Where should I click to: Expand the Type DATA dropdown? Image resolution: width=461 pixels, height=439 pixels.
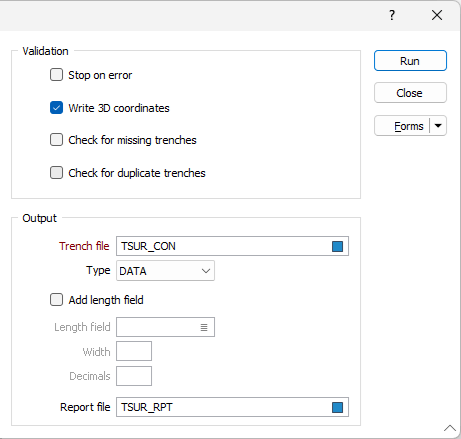click(x=165, y=271)
